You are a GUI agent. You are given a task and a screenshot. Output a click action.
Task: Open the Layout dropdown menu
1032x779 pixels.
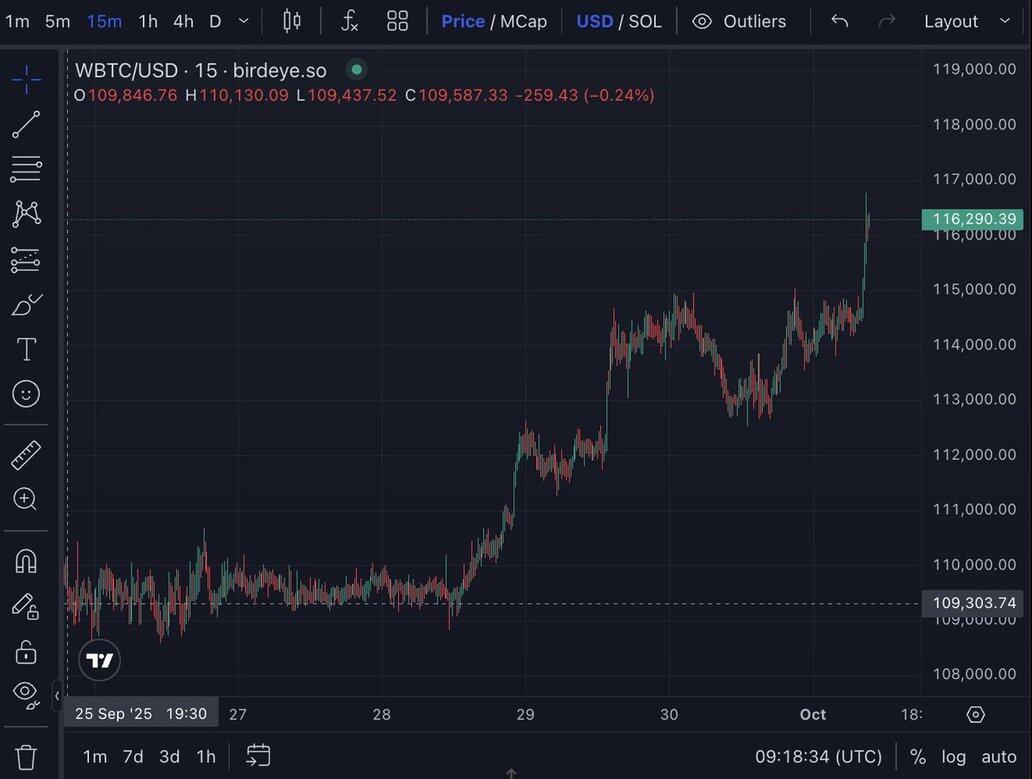966,21
